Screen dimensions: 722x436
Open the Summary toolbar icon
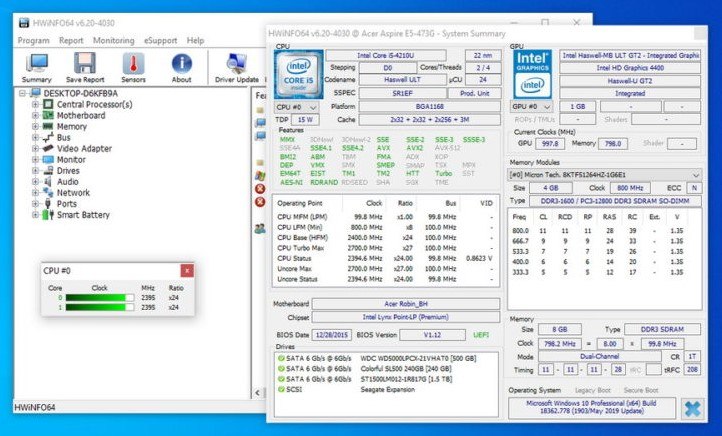38,67
